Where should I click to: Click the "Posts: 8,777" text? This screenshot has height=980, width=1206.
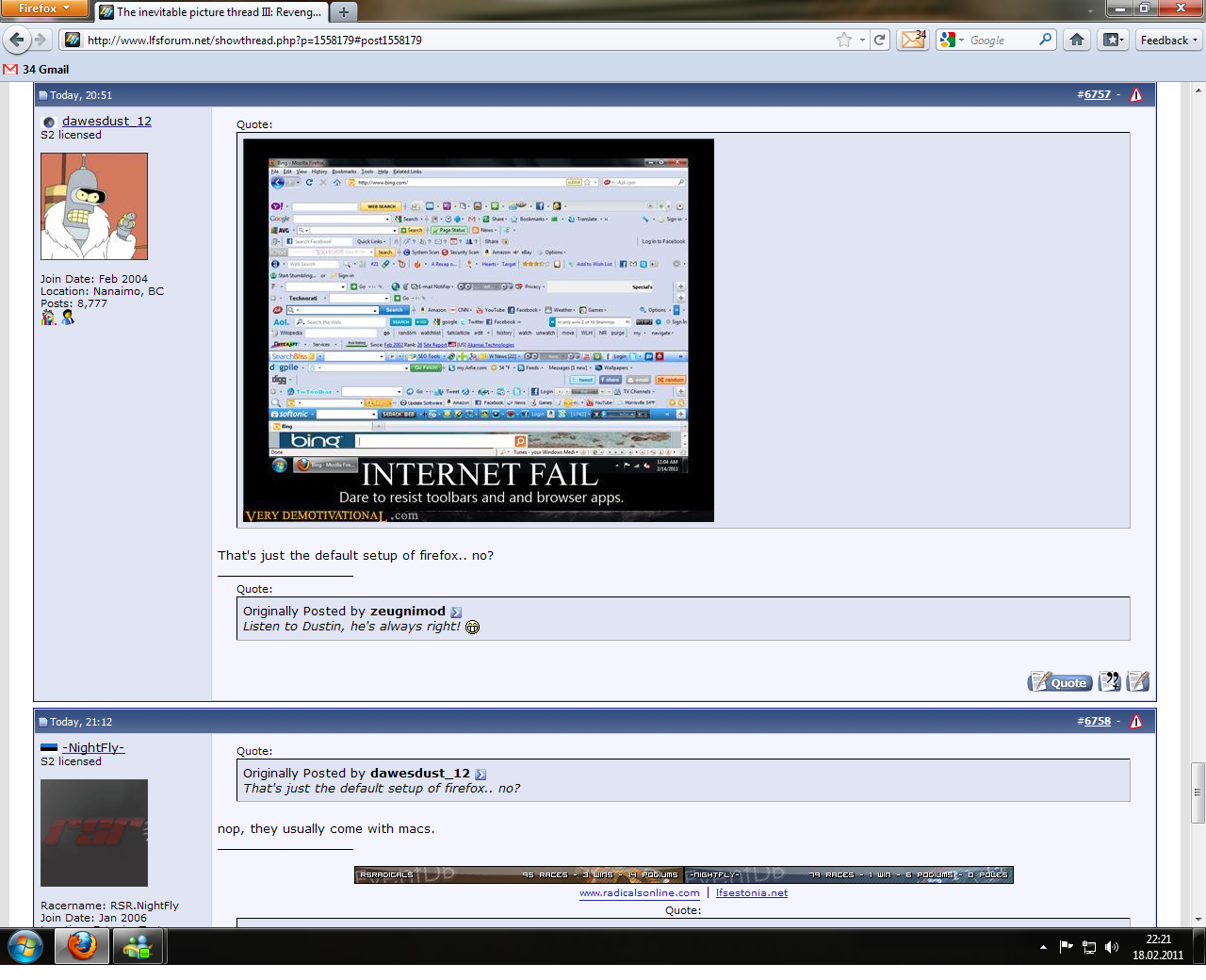pos(73,303)
